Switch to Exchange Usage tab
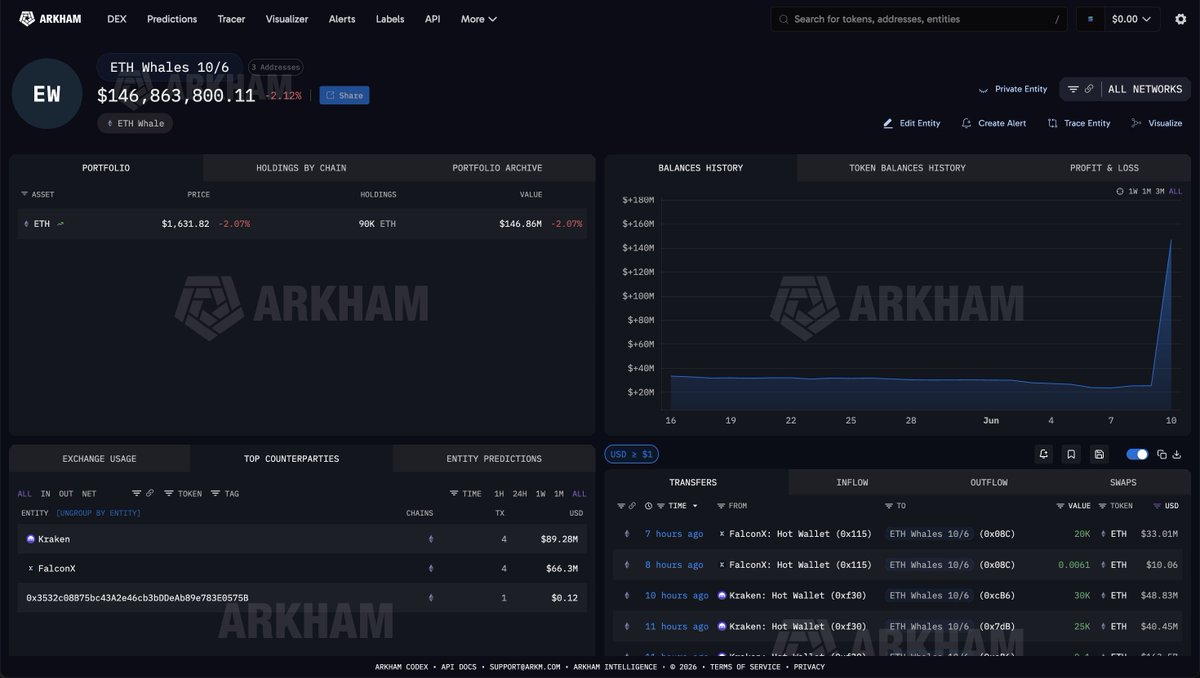The height and width of the screenshot is (678, 1200). (99, 459)
